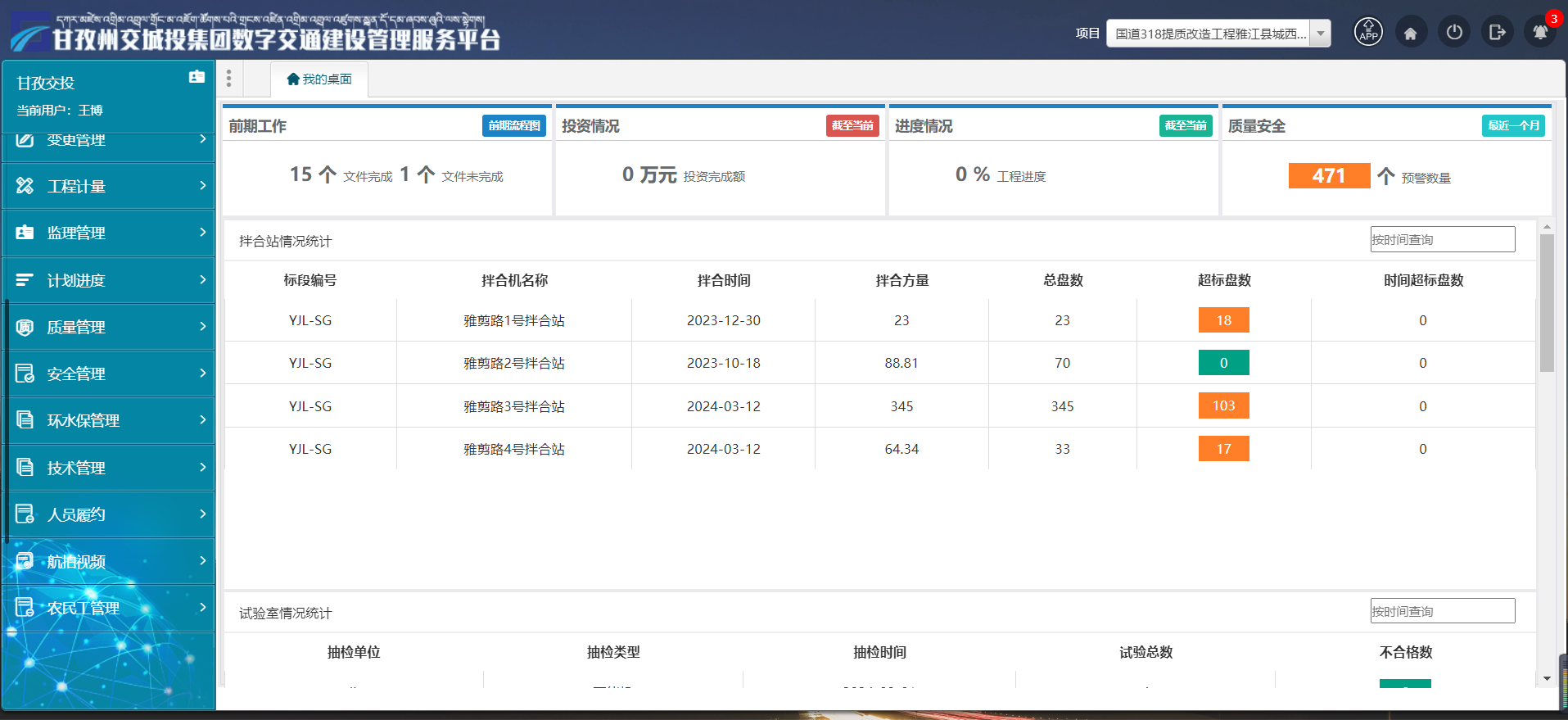Click the 质量管理 shield icon
This screenshot has width=1568, height=720.
coord(25,327)
